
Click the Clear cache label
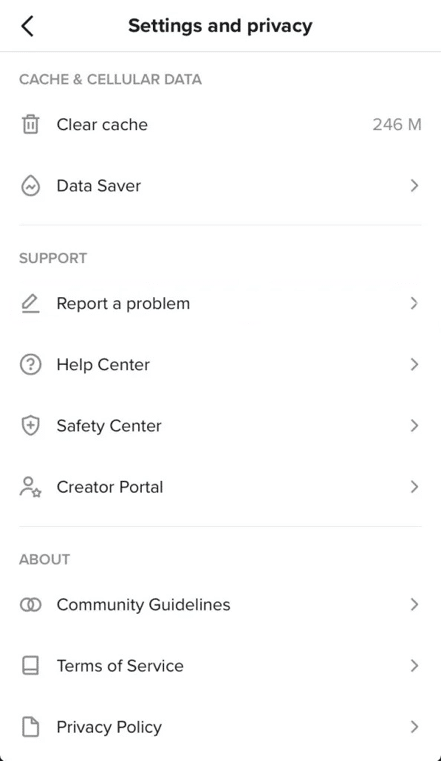tap(102, 124)
